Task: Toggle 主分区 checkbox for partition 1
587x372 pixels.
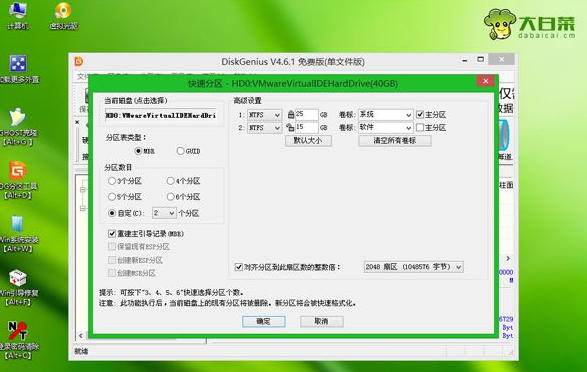Action: pyautogui.click(x=431, y=115)
